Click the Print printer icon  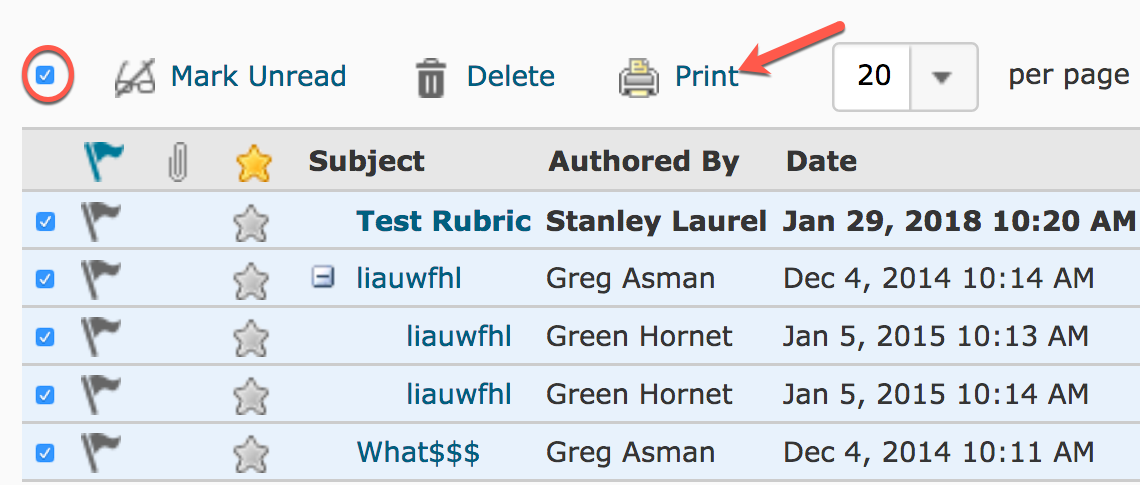coord(638,77)
